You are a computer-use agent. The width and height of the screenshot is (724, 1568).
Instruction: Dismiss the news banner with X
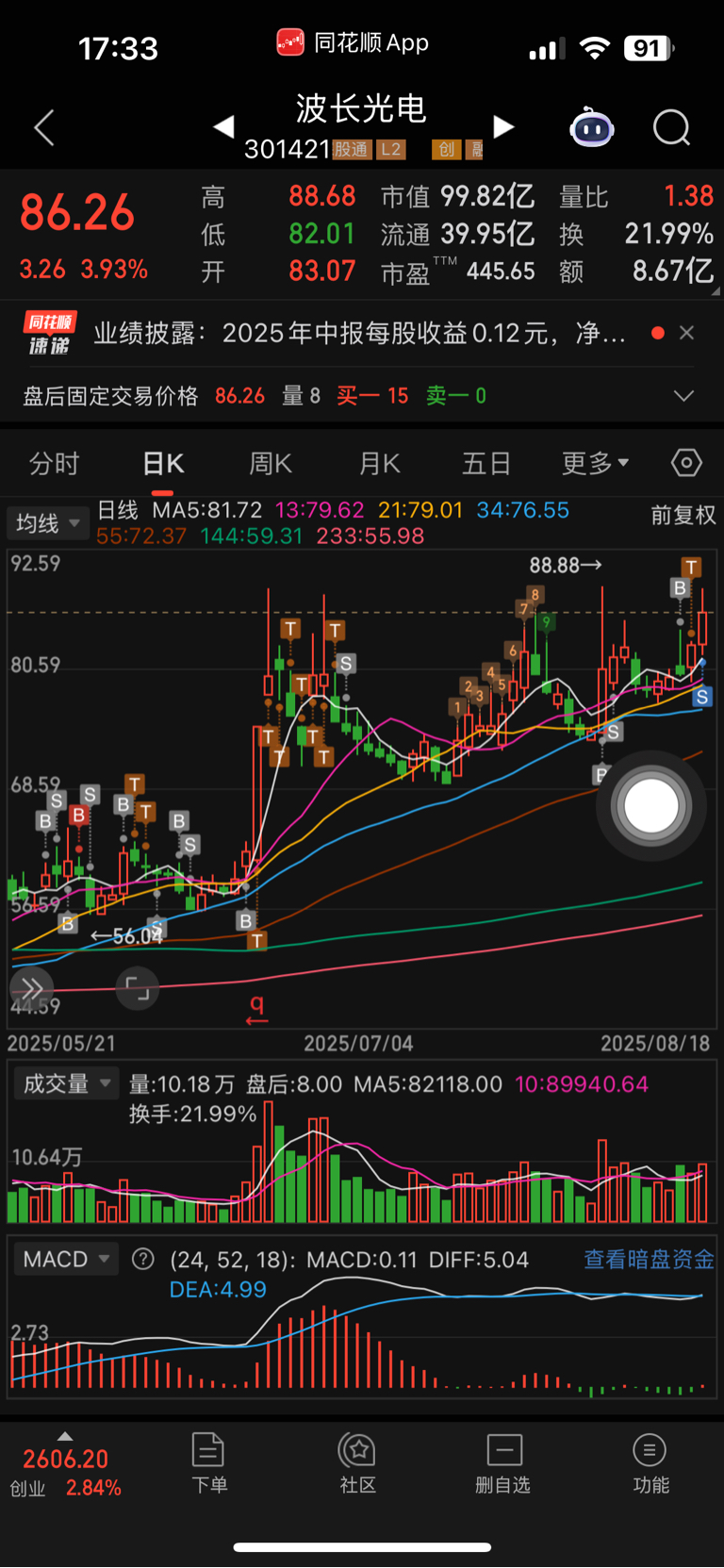[687, 333]
